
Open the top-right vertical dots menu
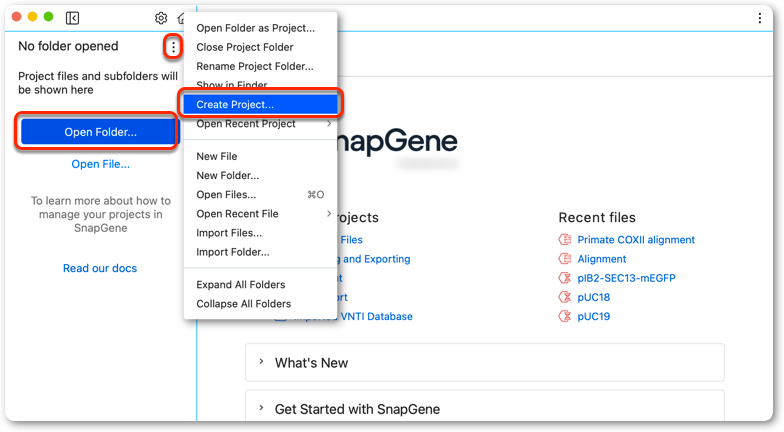[760, 18]
